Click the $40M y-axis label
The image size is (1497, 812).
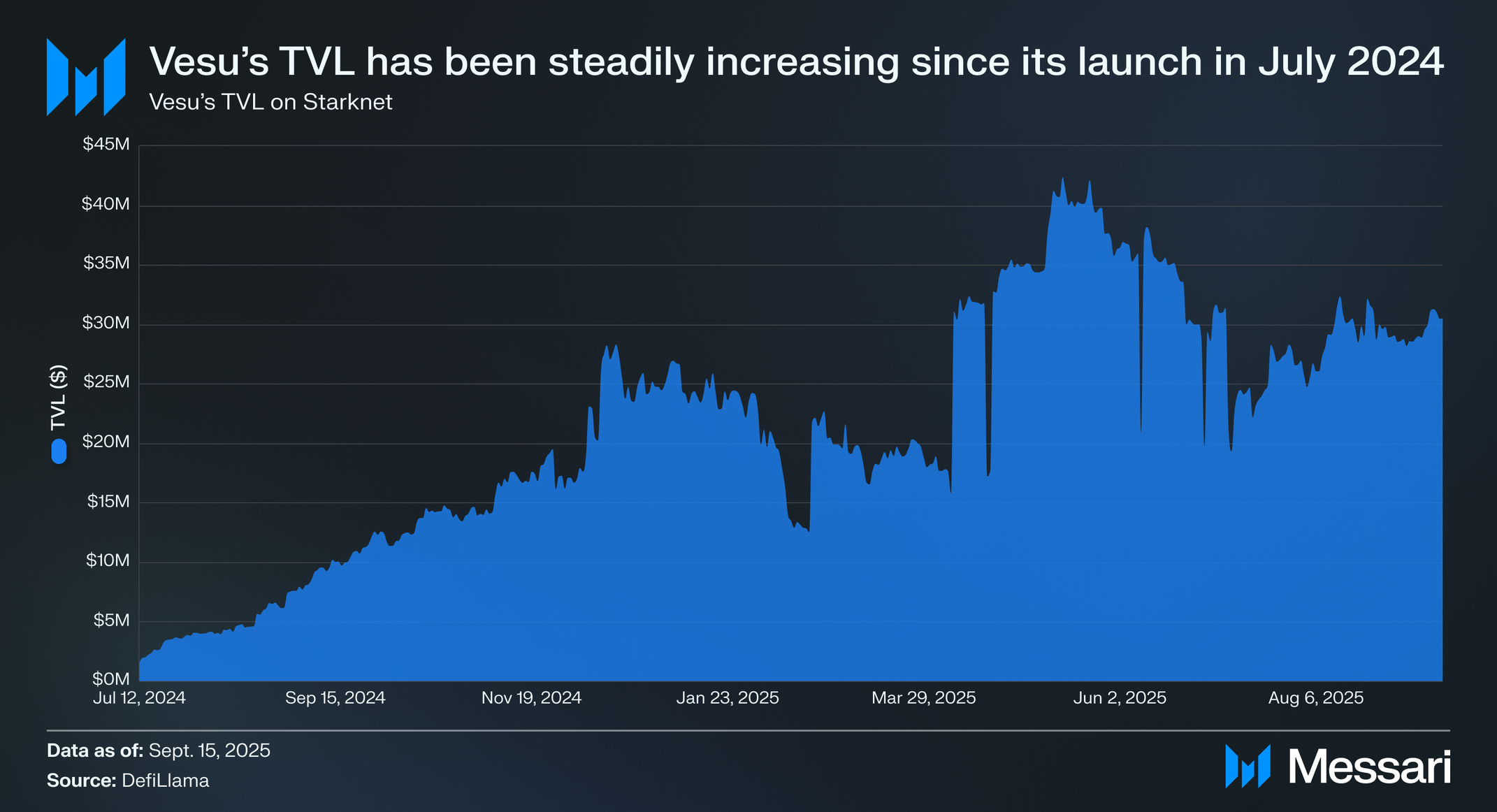pyautogui.click(x=106, y=204)
